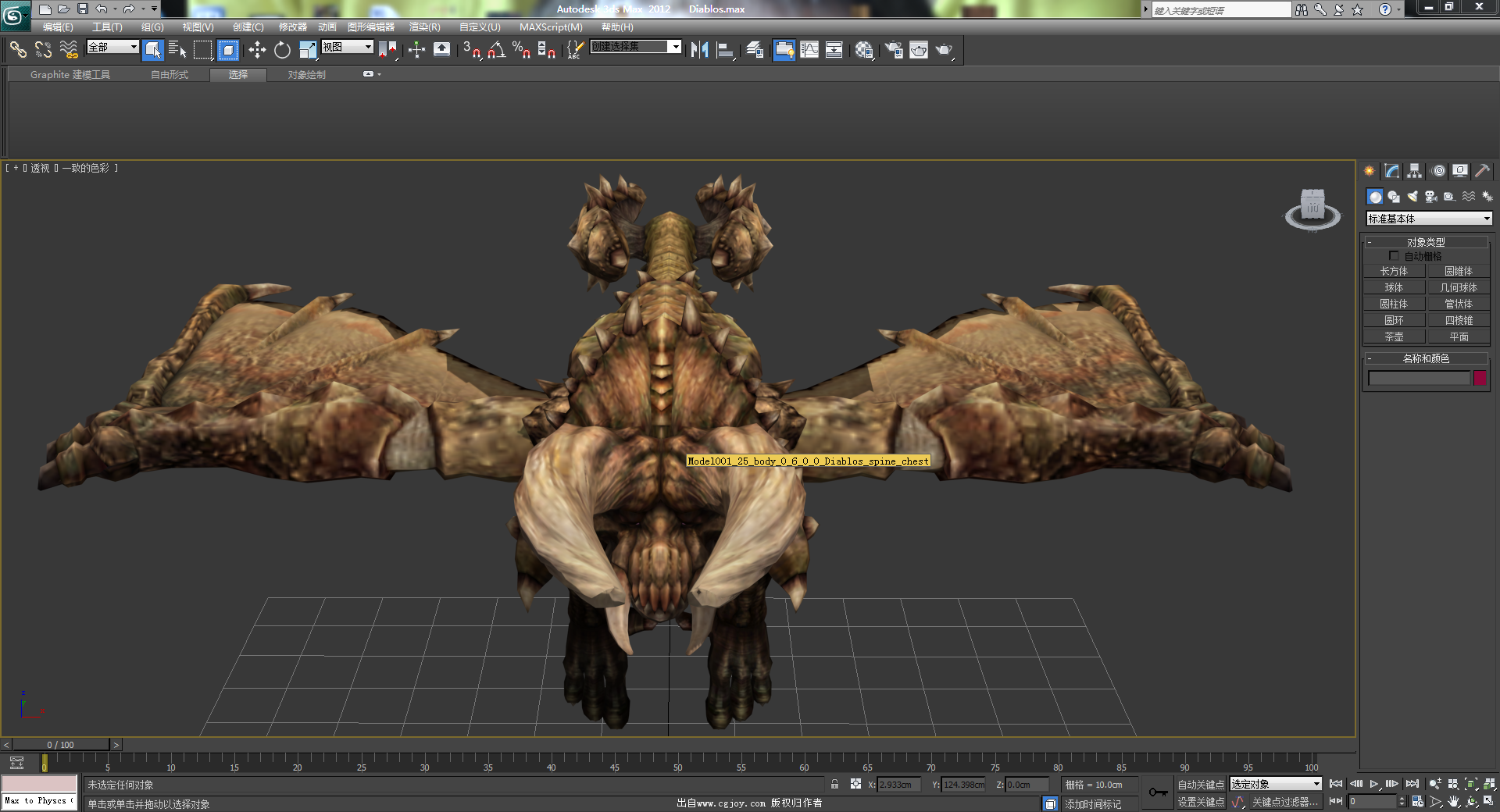Toggle Spinner Snap

(547, 50)
